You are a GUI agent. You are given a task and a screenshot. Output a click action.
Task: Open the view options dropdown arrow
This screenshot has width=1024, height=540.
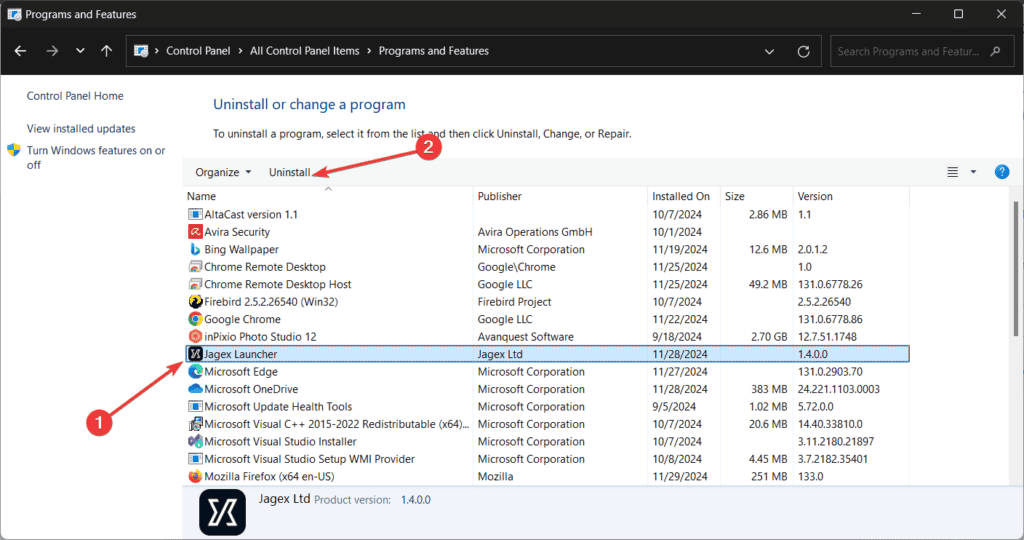coord(973,172)
